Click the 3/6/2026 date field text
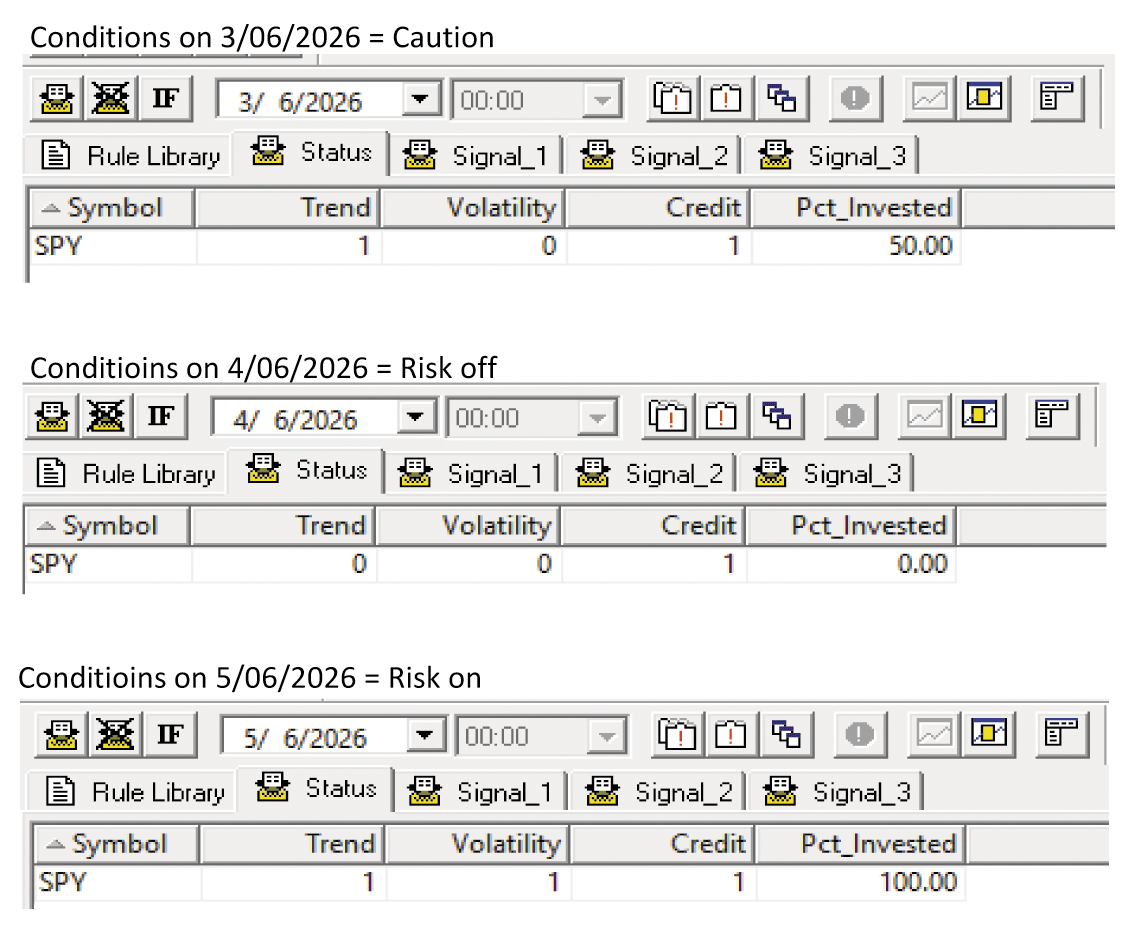This screenshot has height=927, width=1139. pos(300,102)
